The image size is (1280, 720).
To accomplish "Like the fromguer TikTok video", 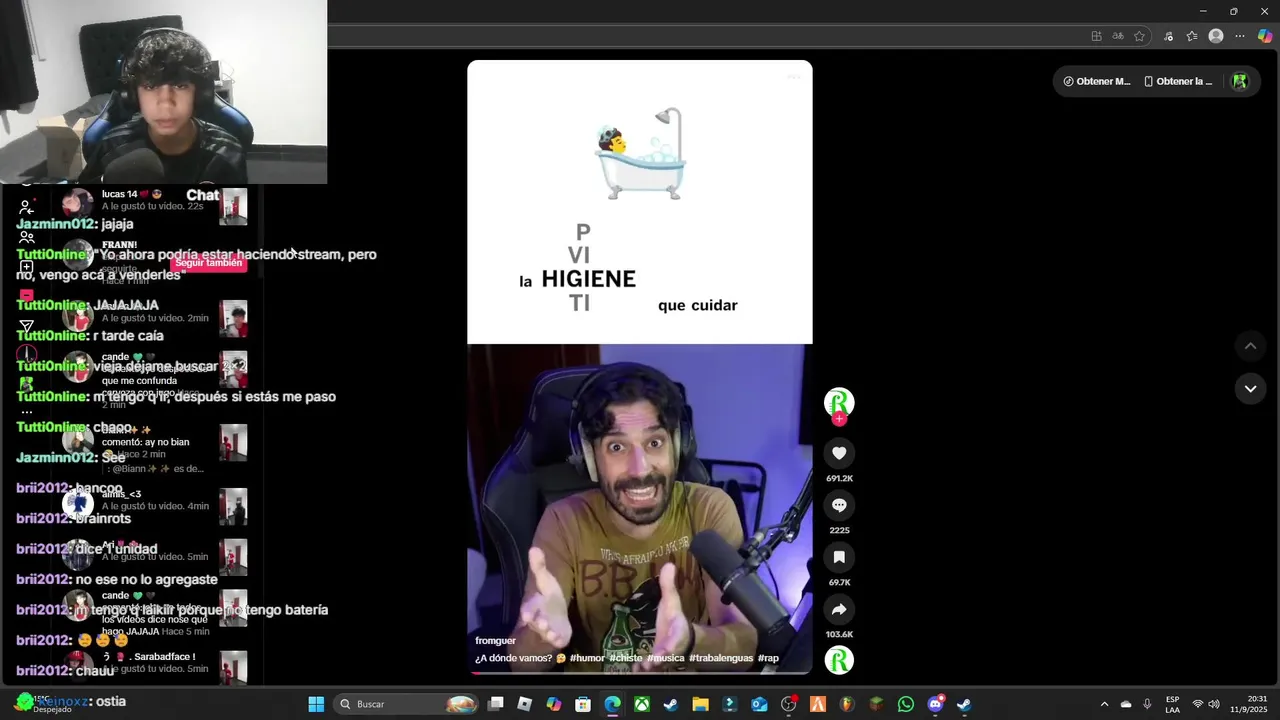I will pos(839,453).
